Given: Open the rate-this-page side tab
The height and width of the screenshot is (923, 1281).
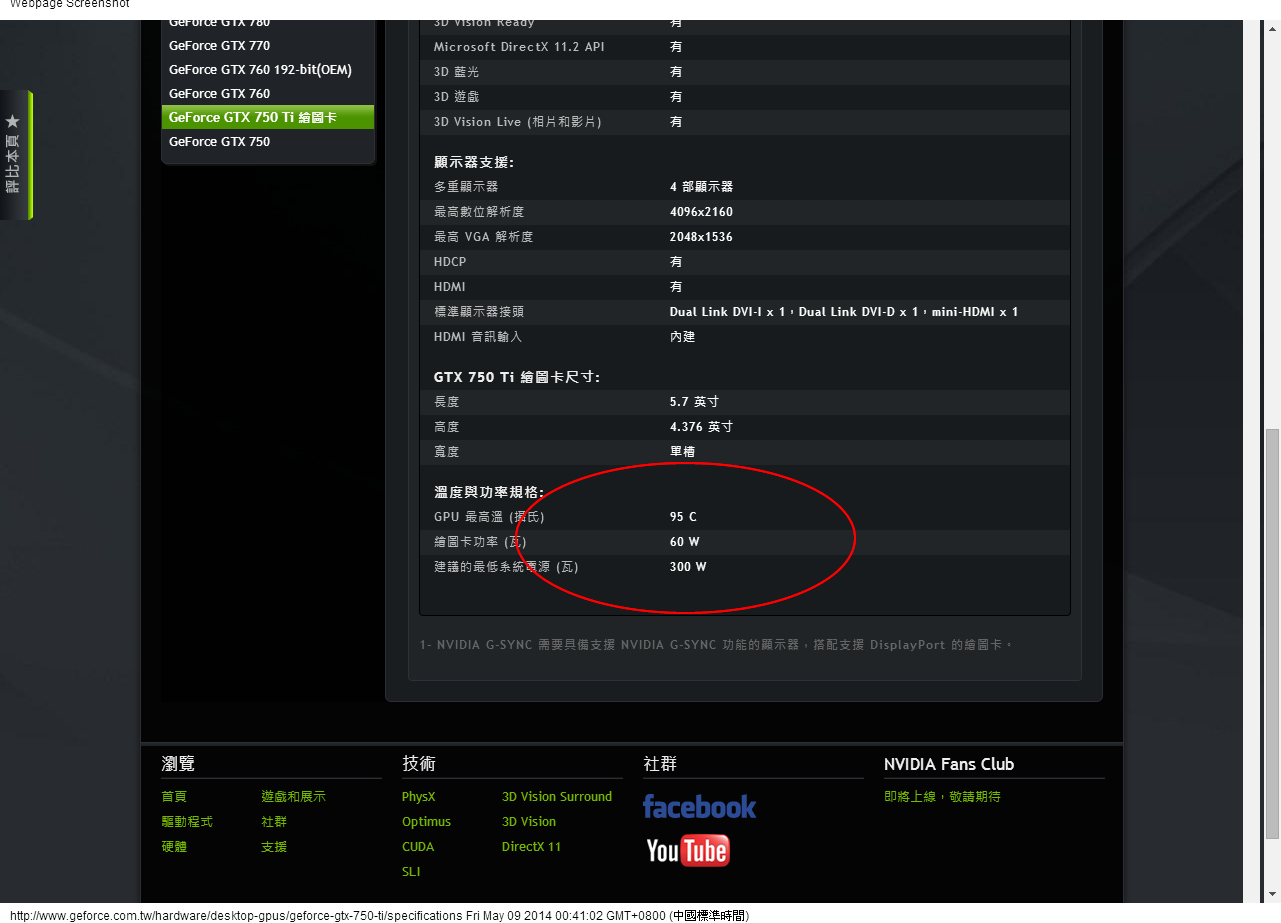Looking at the screenshot, I should click(16, 155).
